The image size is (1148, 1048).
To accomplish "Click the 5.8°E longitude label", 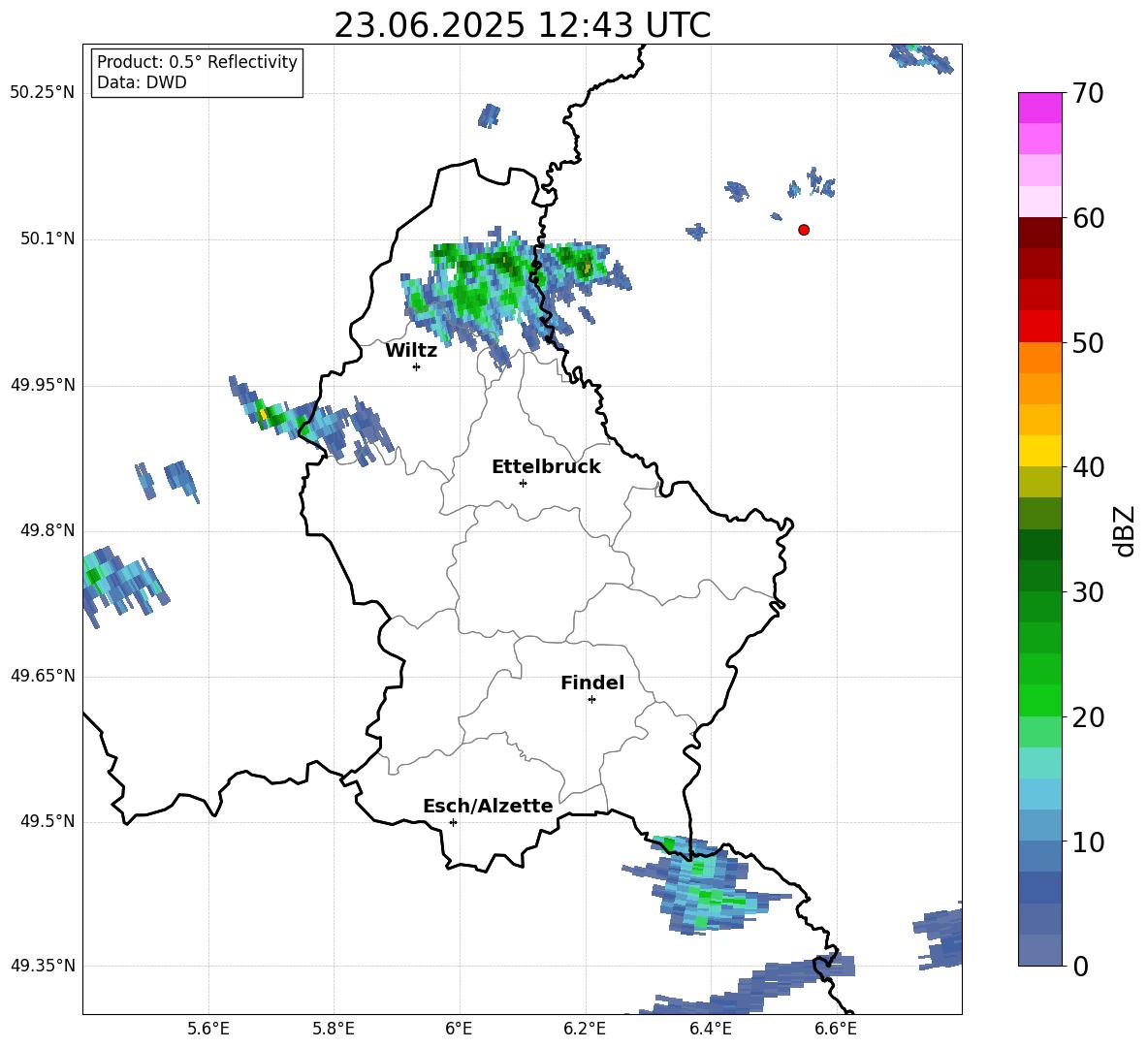I will click(x=334, y=1029).
